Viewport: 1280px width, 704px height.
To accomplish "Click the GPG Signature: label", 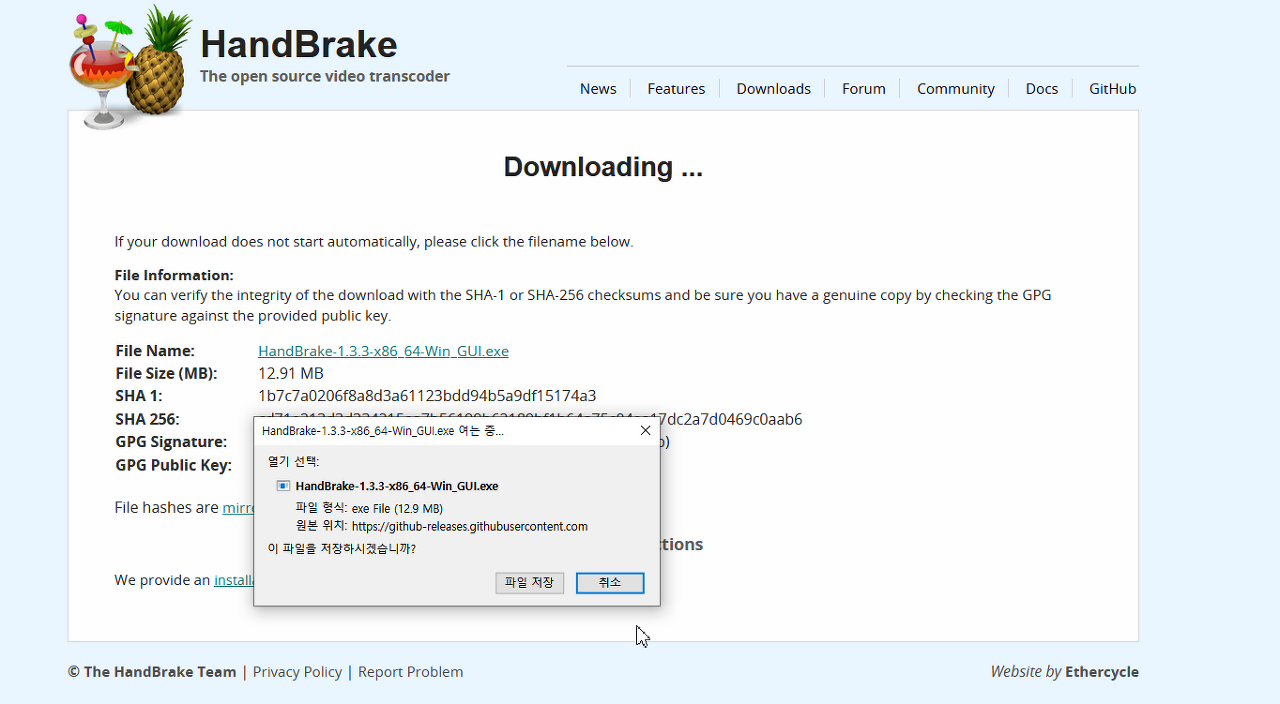I will pos(171,442).
